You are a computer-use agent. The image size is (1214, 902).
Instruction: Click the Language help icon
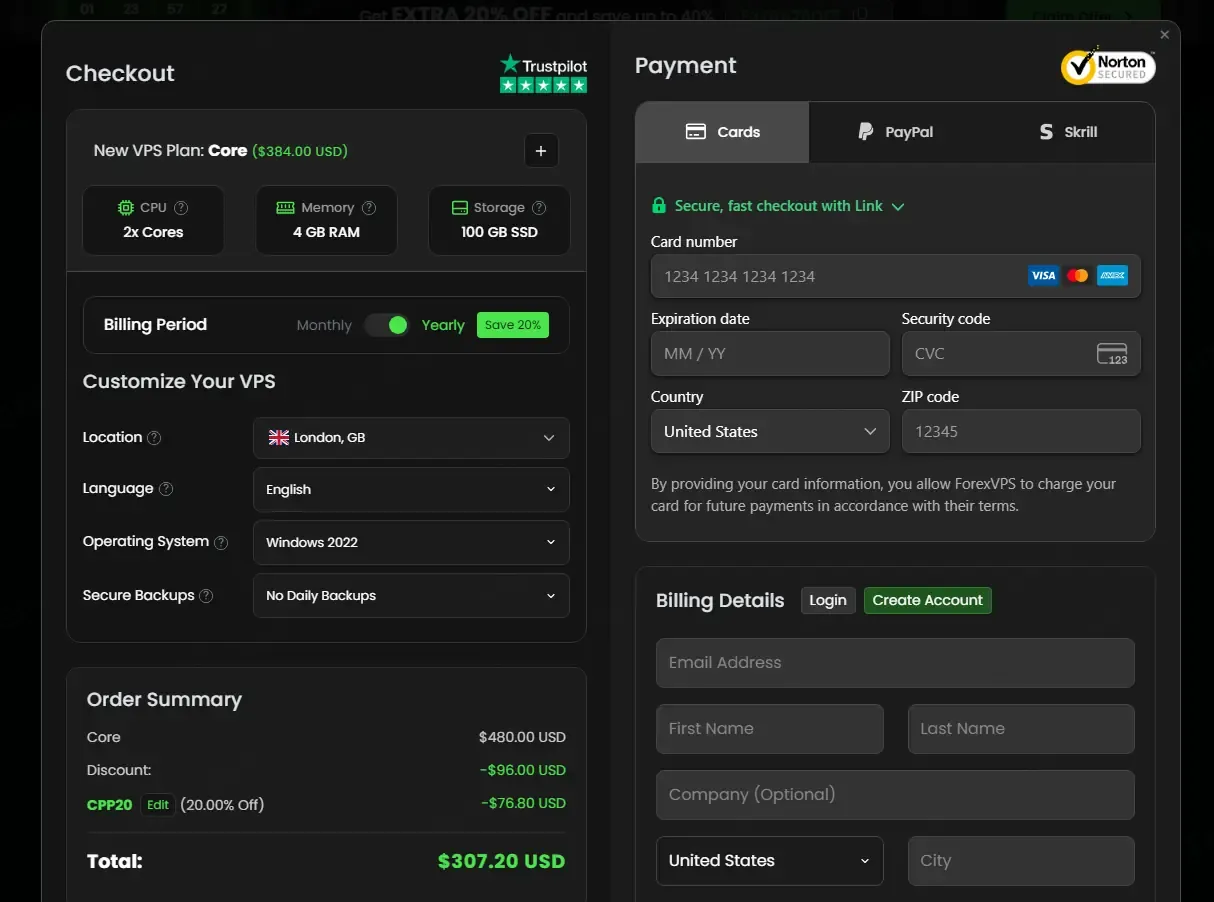pos(166,489)
